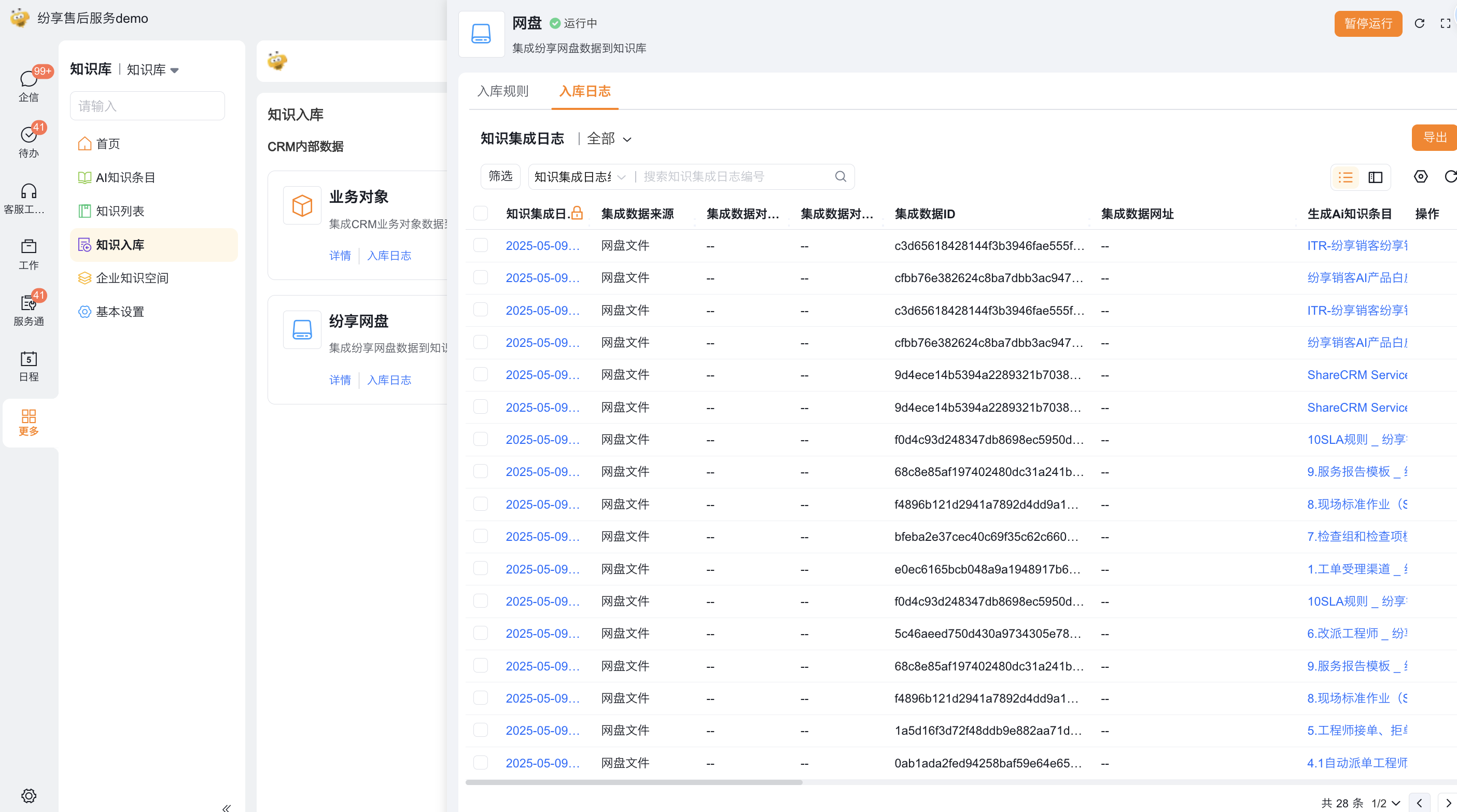The image size is (1457, 812).
Task: Select 企业知识空间 menu item
Action: [153, 278]
